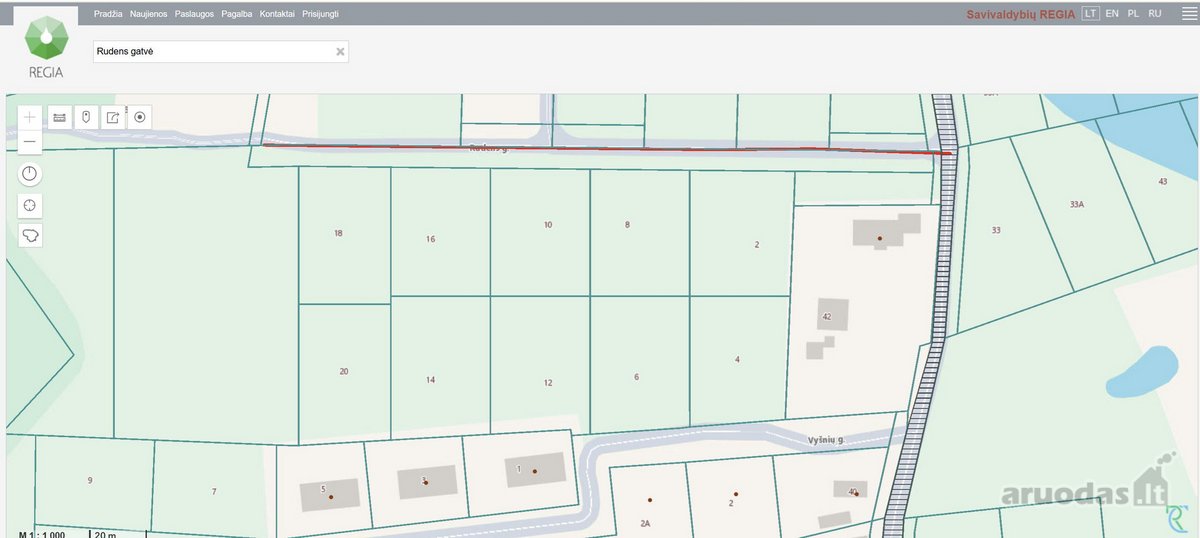
Task: Select parcel number 10 on map
Action: point(548,225)
